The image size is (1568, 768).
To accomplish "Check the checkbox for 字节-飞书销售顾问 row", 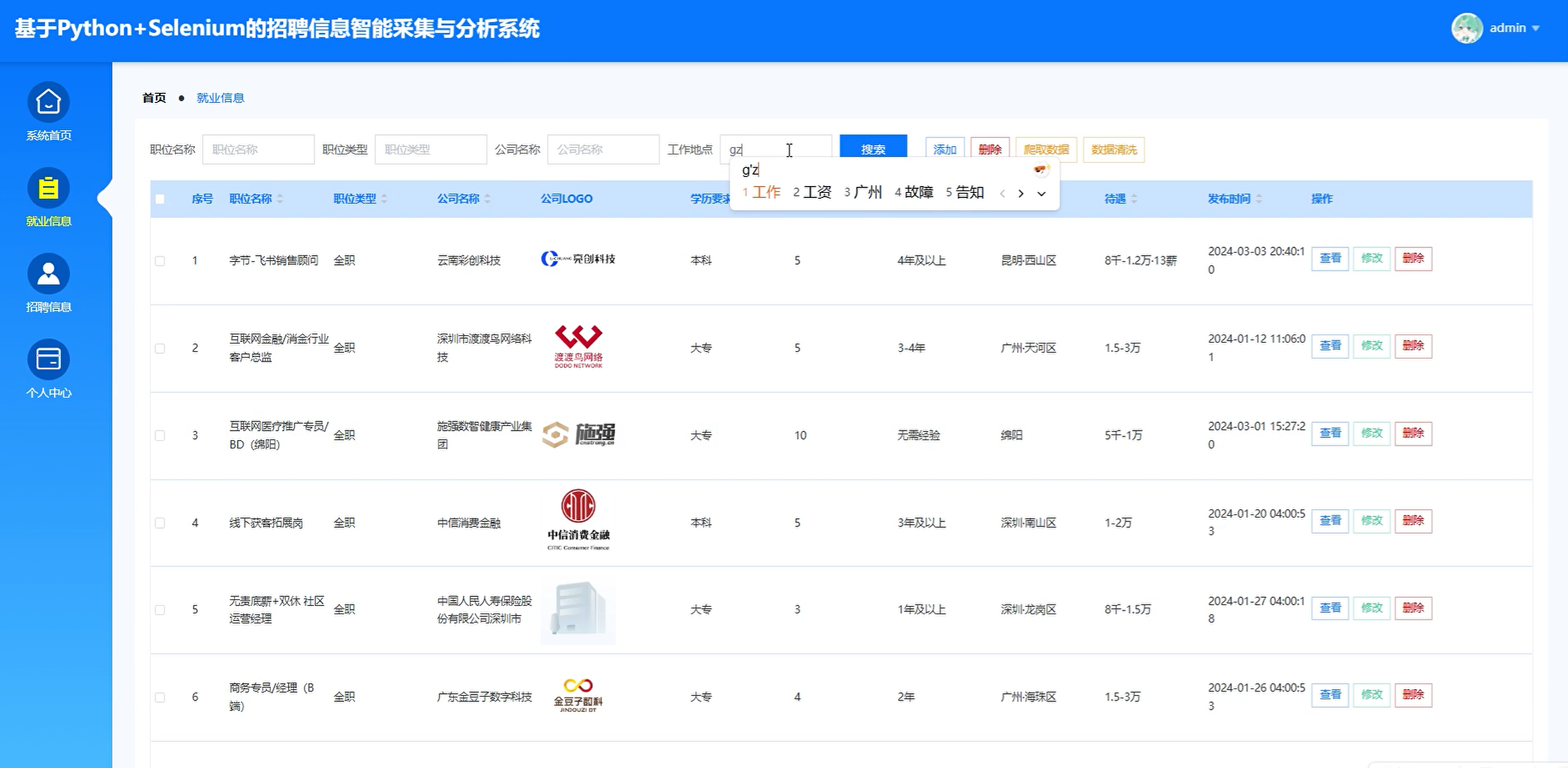I will (x=160, y=260).
